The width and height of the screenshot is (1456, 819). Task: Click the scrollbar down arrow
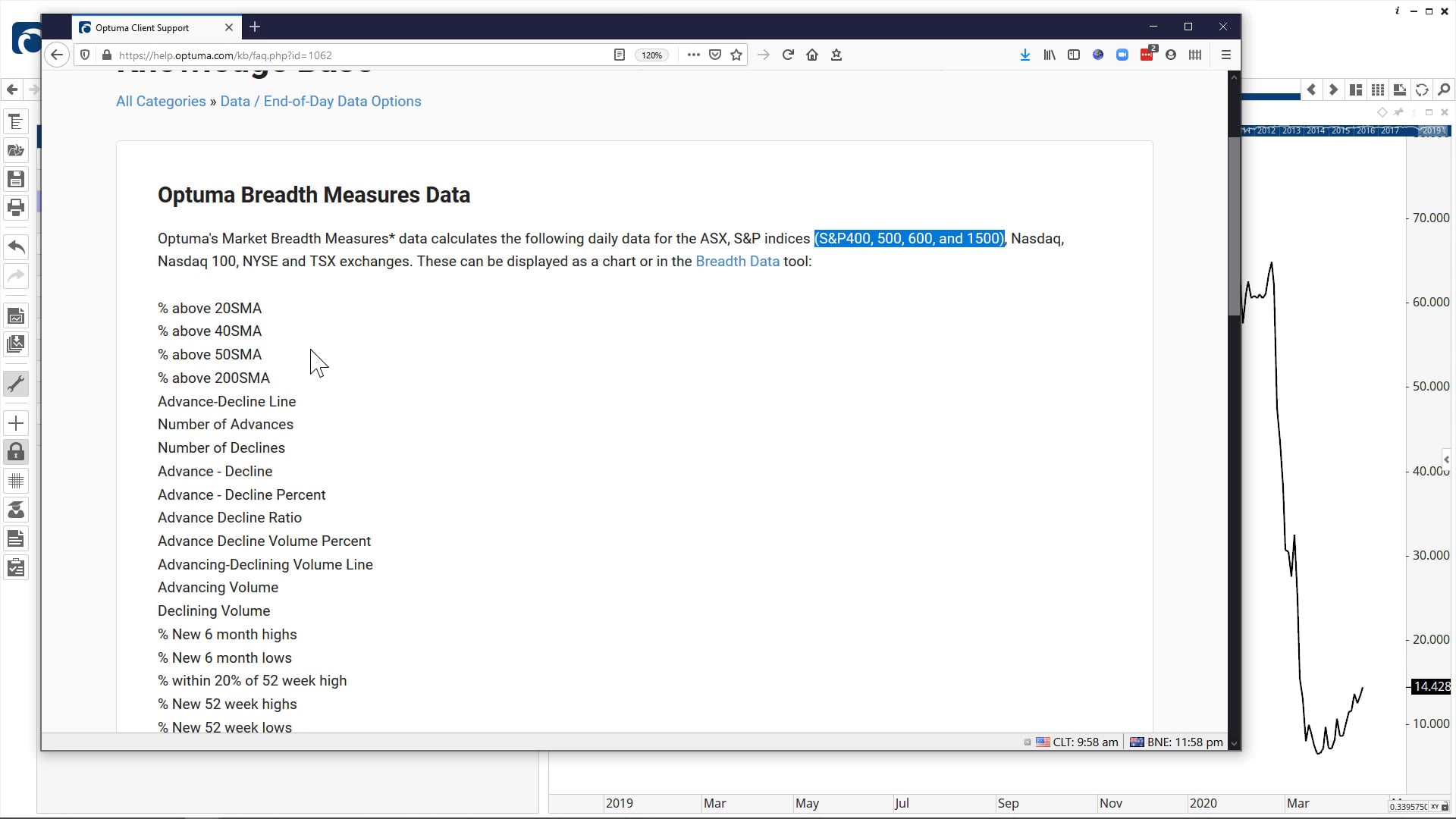tap(1235, 744)
